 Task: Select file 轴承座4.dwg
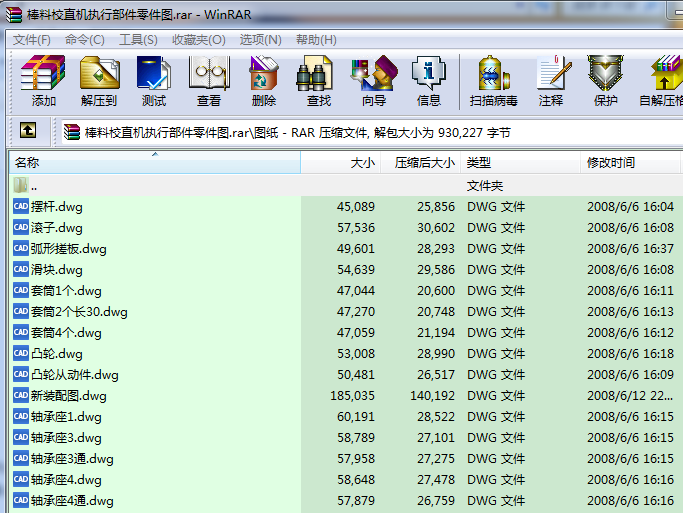tap(66, 479)
